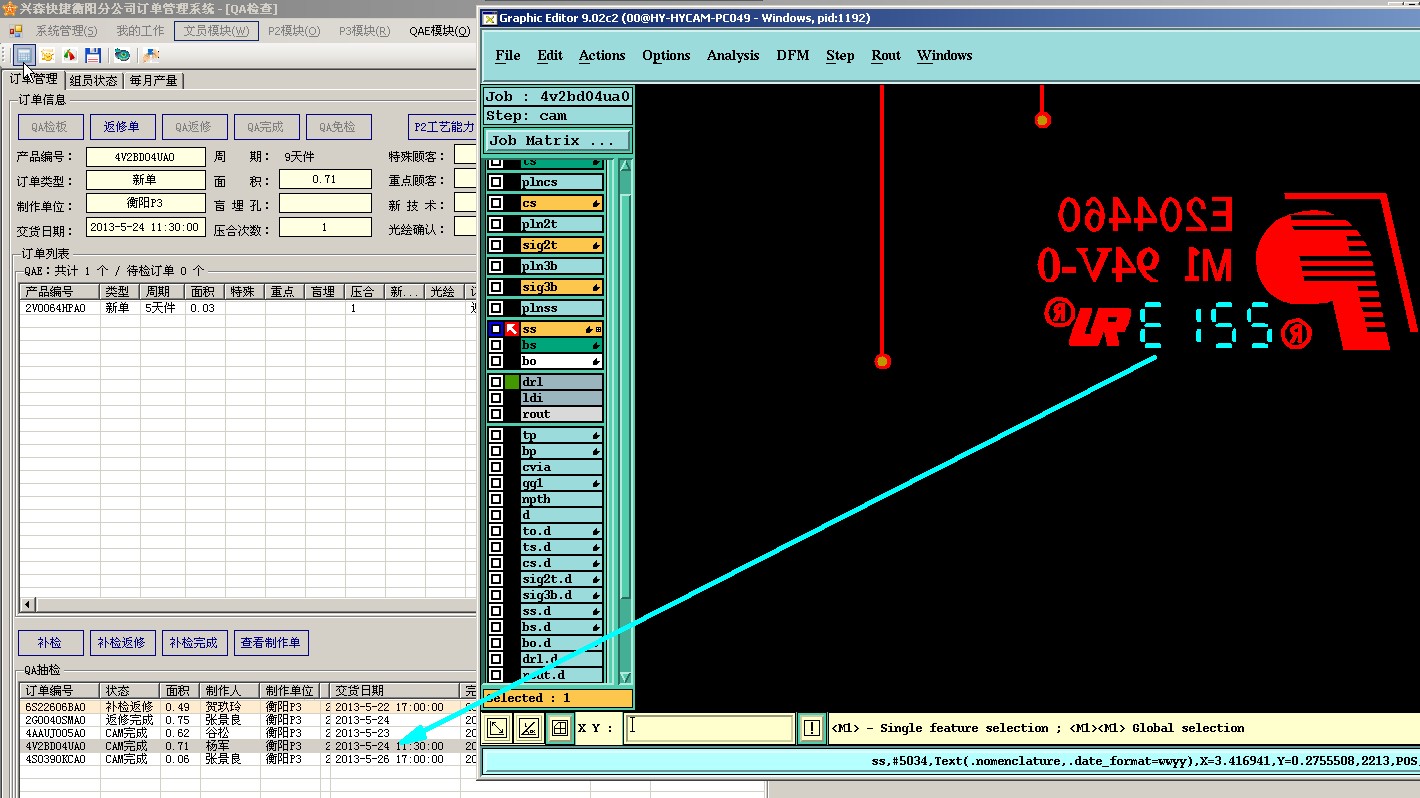This screenshot has height=798, width=1420.
Task: Click the order system menu icon before 系统管理
Action: (x=16, y=31)
